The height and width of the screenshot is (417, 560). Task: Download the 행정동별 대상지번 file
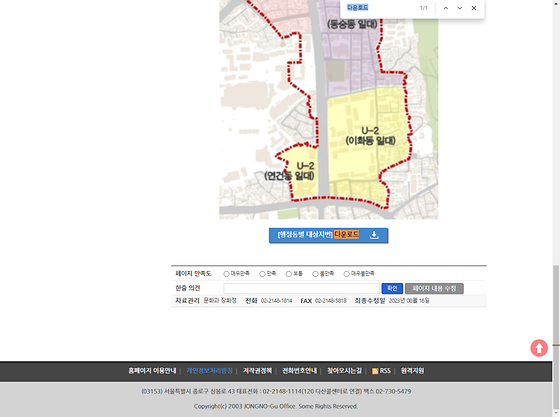328,235
